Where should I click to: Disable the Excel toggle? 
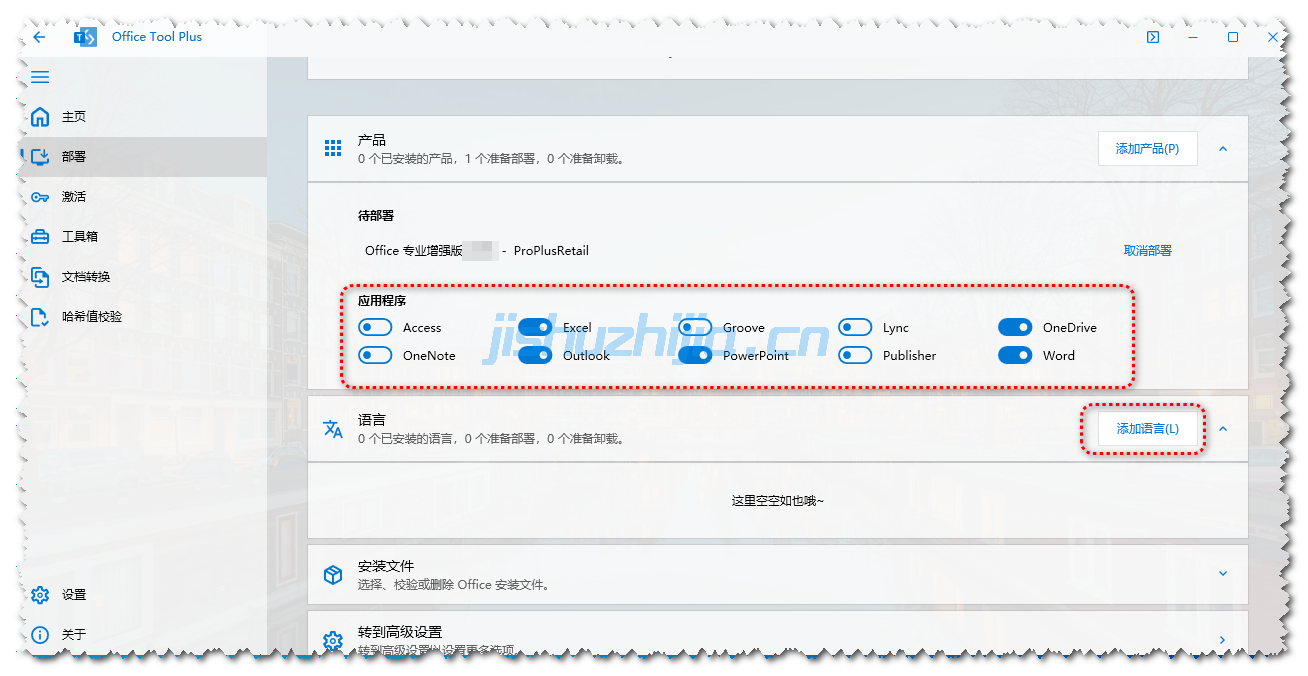tap(535, 327)
